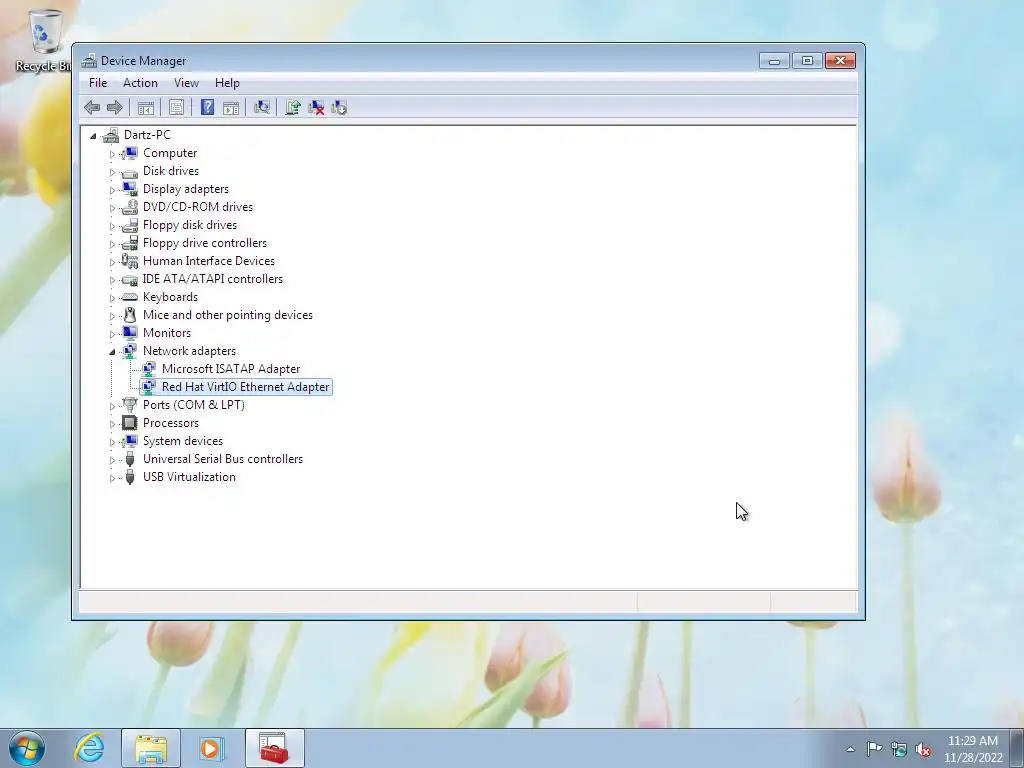Image resolution: width=1024 pixels, height=768 pixels.
Task: Click the Display adapters category icon
Action: (130, 189)
